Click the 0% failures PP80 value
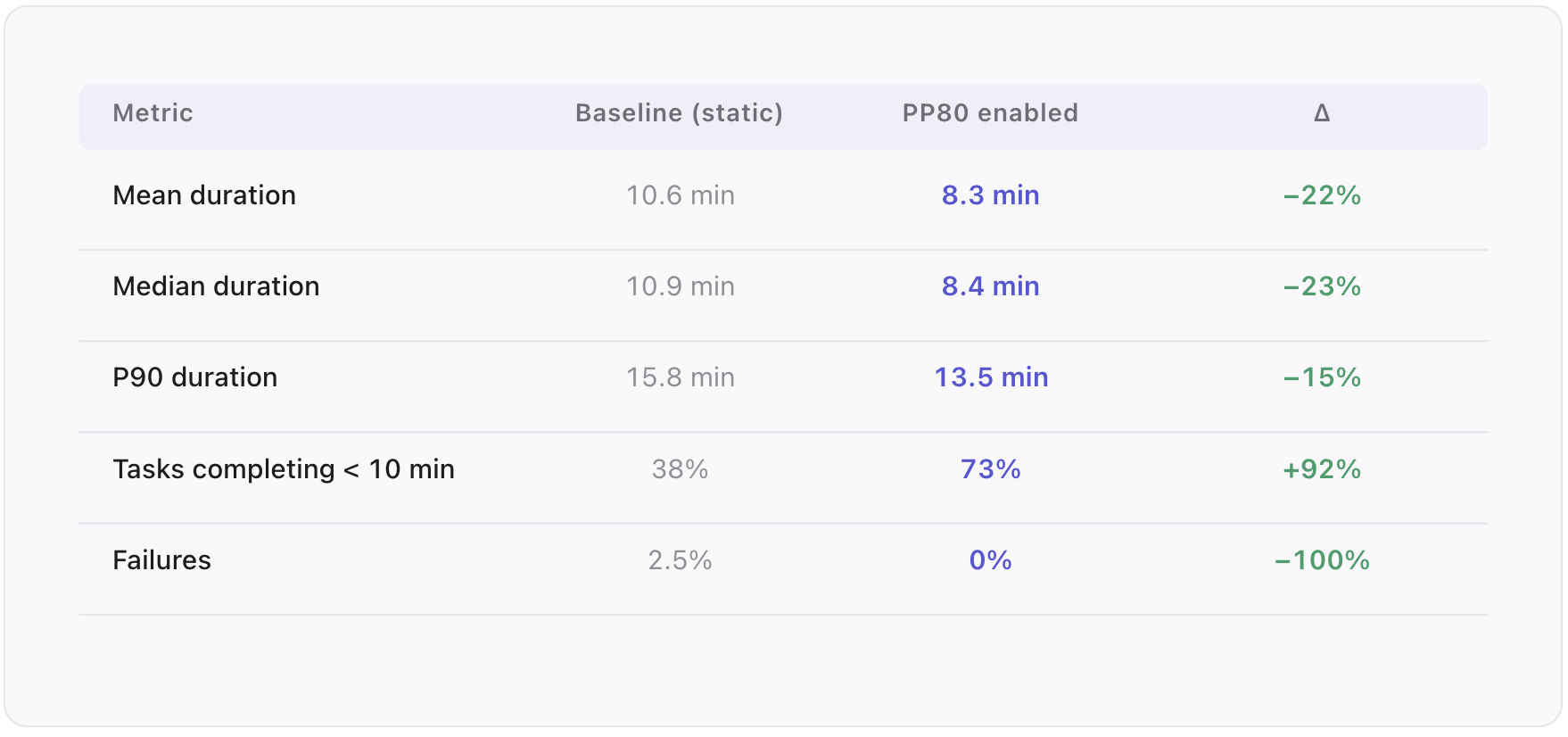The image size is (1568, 737). pos(990,560)
